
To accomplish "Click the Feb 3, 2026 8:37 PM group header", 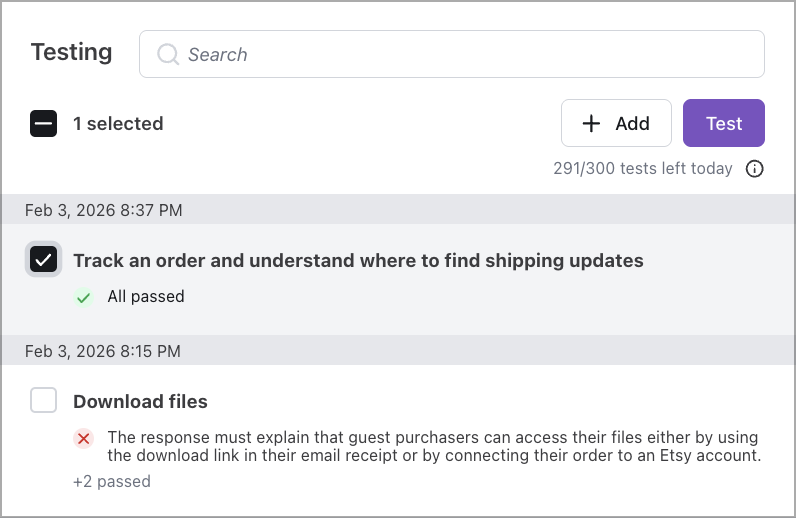I will click(104, 210).
